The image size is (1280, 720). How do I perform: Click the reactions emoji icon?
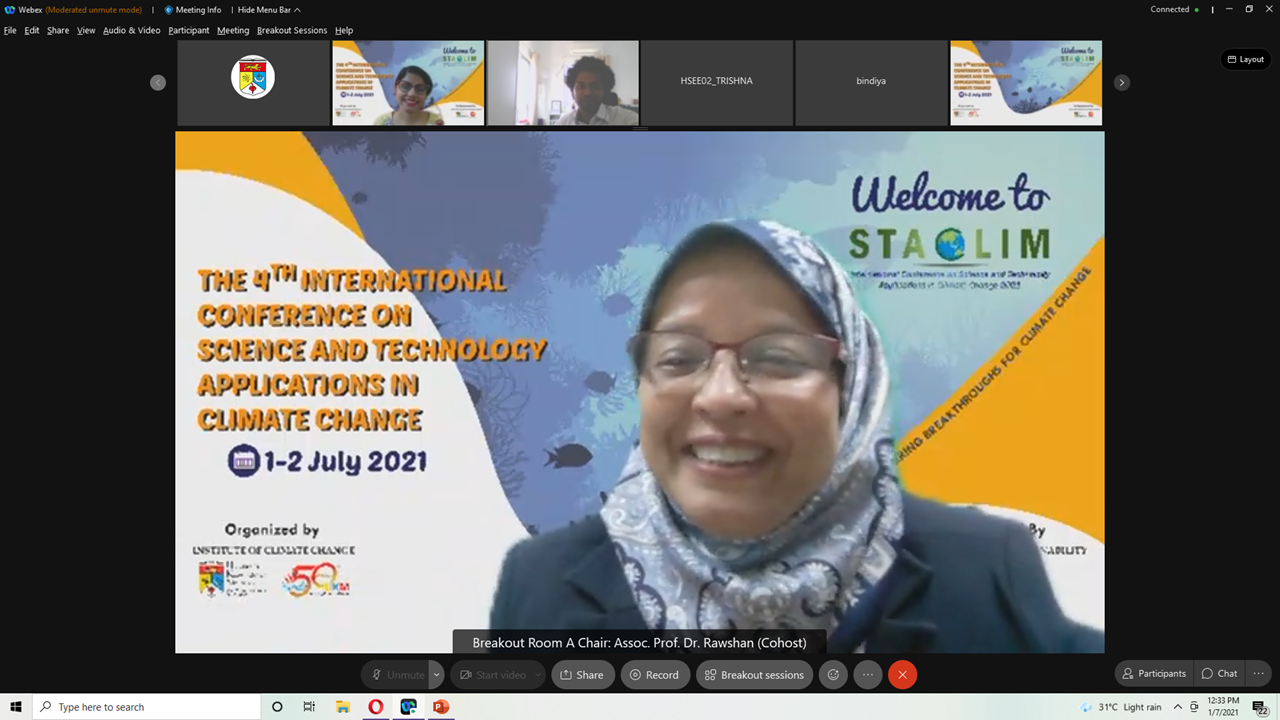[x=833, y=675]
